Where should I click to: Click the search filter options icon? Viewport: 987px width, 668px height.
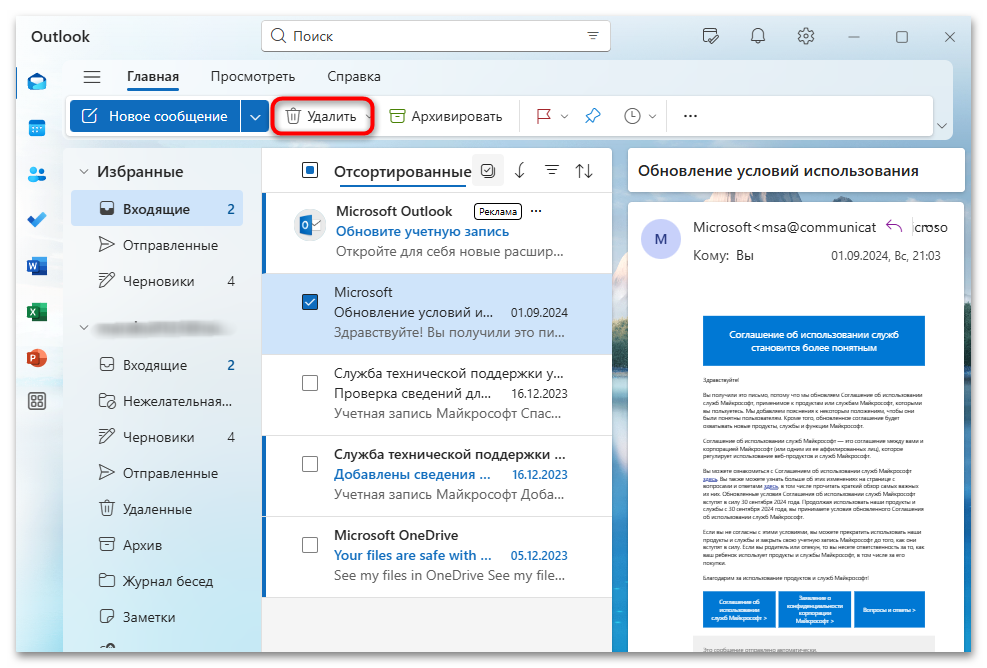point(592,36)
